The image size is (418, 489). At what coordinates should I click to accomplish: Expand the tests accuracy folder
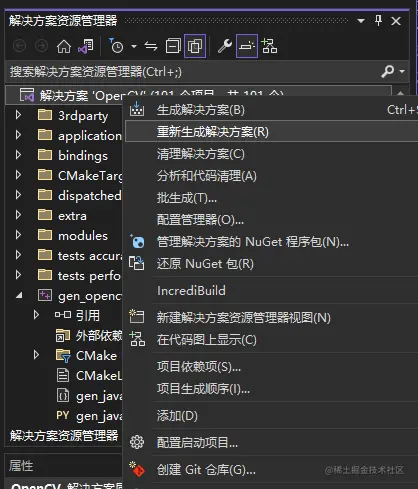point(18,255)
